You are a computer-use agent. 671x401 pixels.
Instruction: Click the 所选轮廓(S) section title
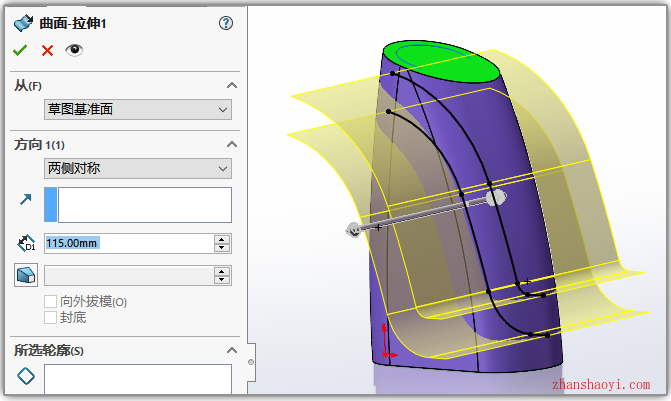pyautogui.click(x=49, y=351)
